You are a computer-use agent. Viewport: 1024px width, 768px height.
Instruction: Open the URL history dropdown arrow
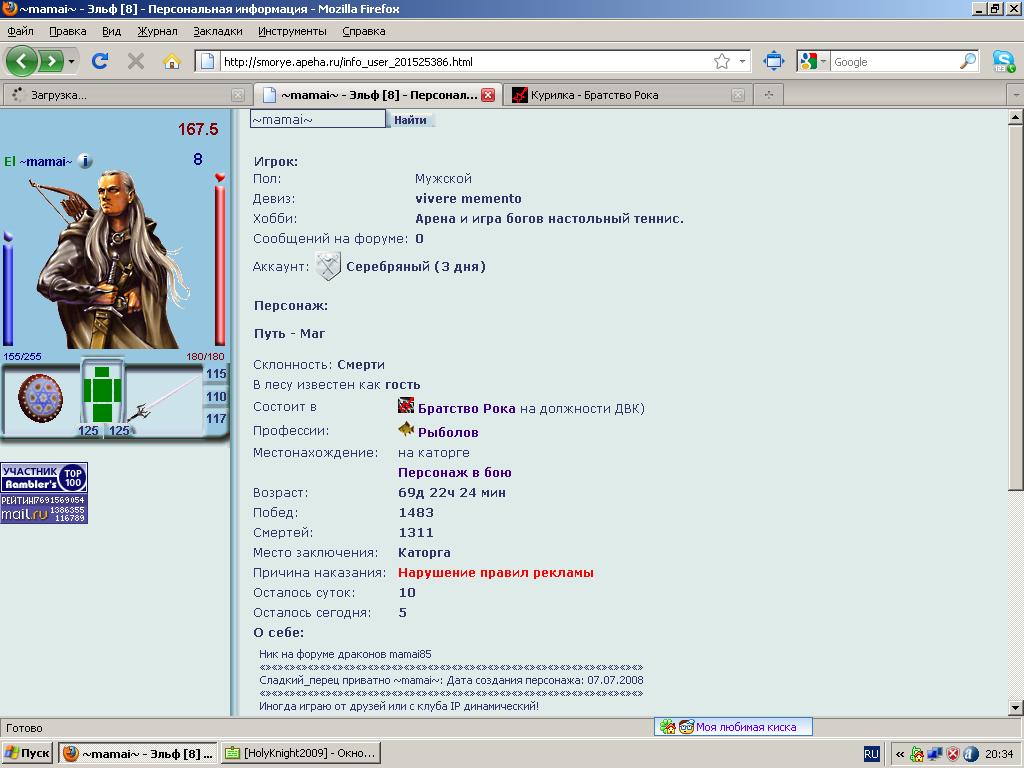click(743, 61)
